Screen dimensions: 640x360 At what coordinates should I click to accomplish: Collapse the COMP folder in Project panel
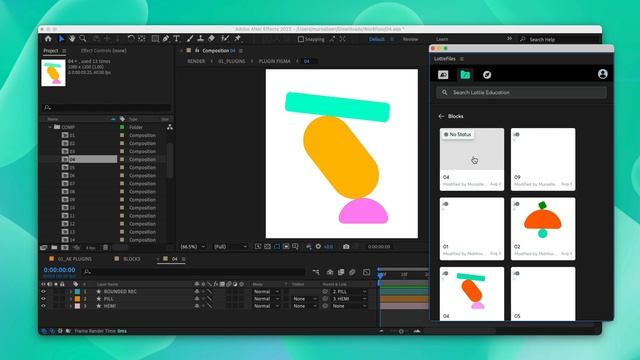[x=50, y=127]
